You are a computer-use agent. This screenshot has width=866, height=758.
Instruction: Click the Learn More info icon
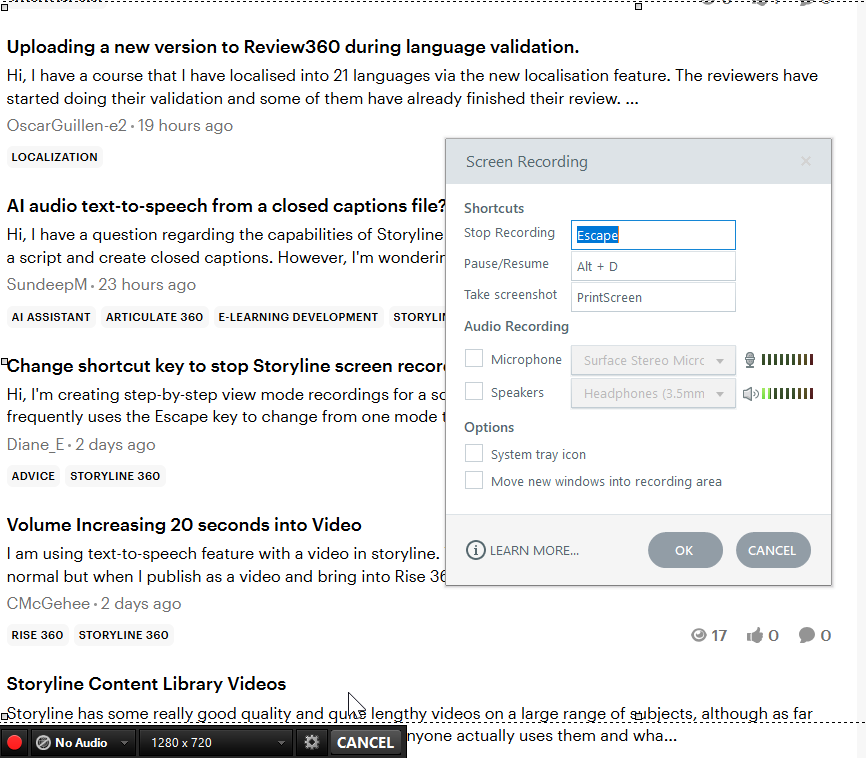(475, 550)
